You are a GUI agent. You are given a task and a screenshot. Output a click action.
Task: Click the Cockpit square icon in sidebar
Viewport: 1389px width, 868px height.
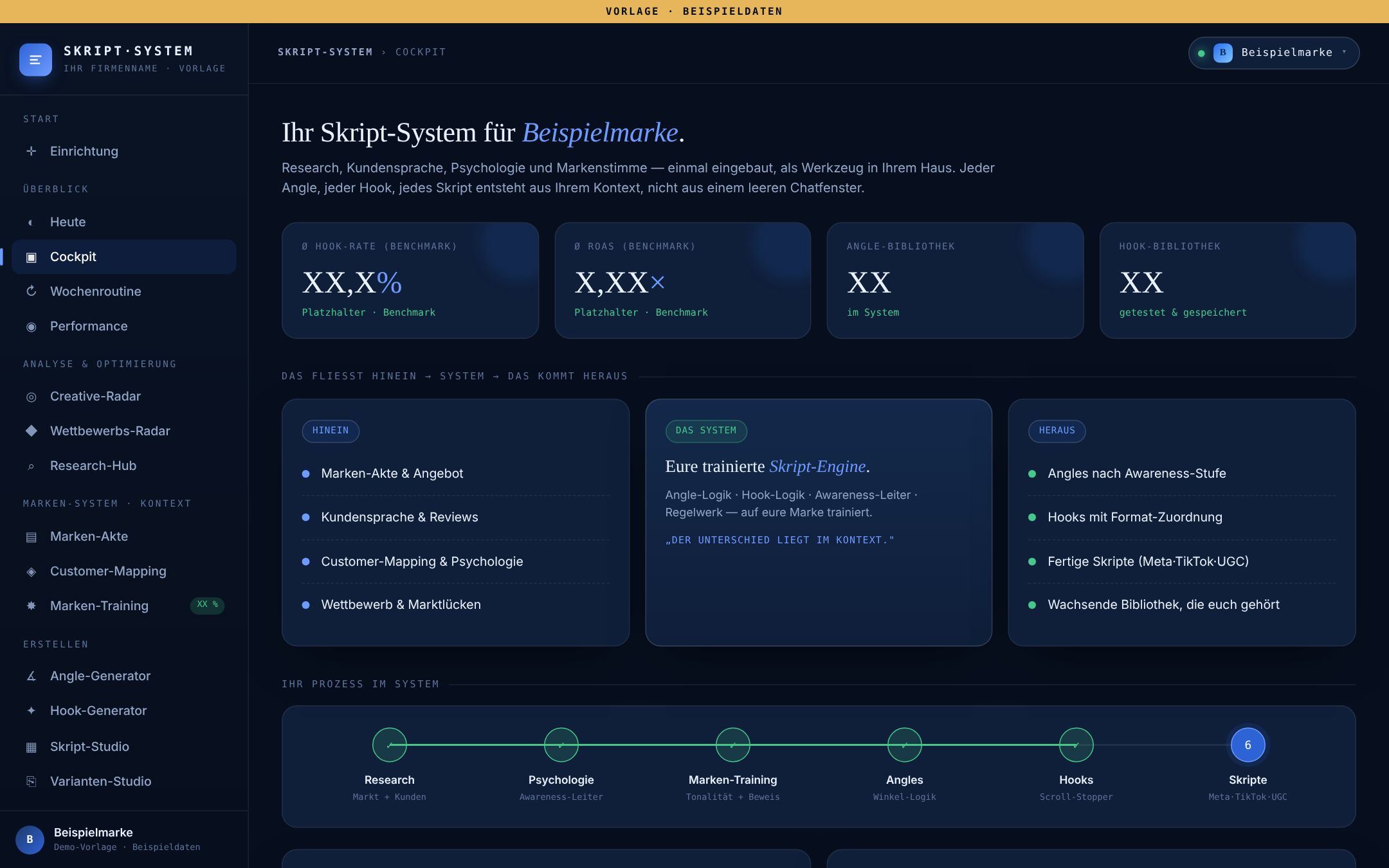click(31, 257)
